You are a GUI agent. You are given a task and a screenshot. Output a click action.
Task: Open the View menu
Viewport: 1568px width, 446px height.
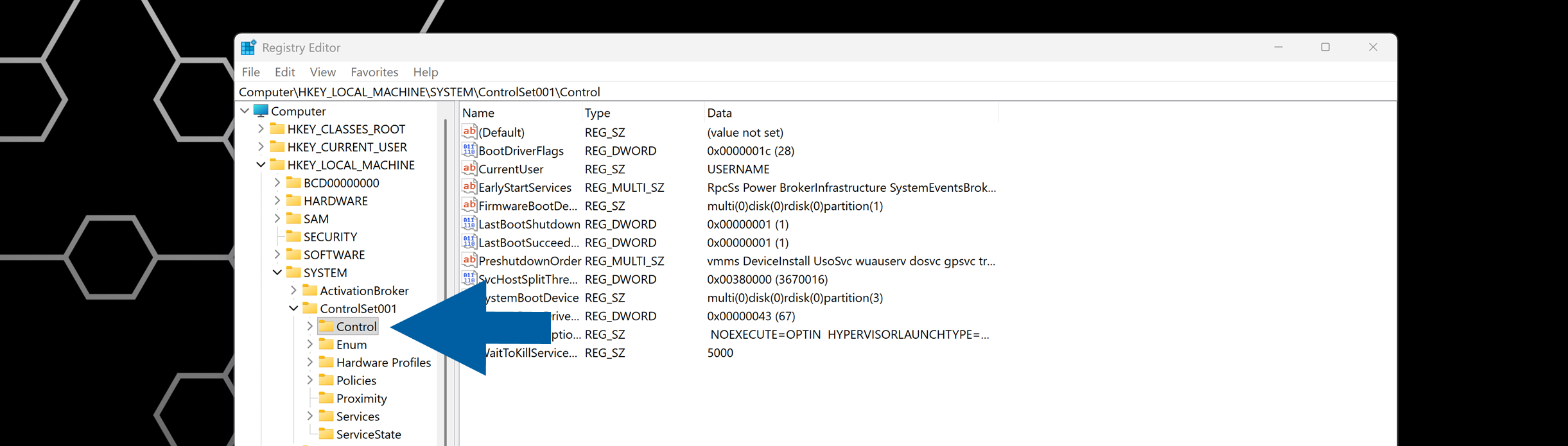pyautogui.click(x=322, y=72)
